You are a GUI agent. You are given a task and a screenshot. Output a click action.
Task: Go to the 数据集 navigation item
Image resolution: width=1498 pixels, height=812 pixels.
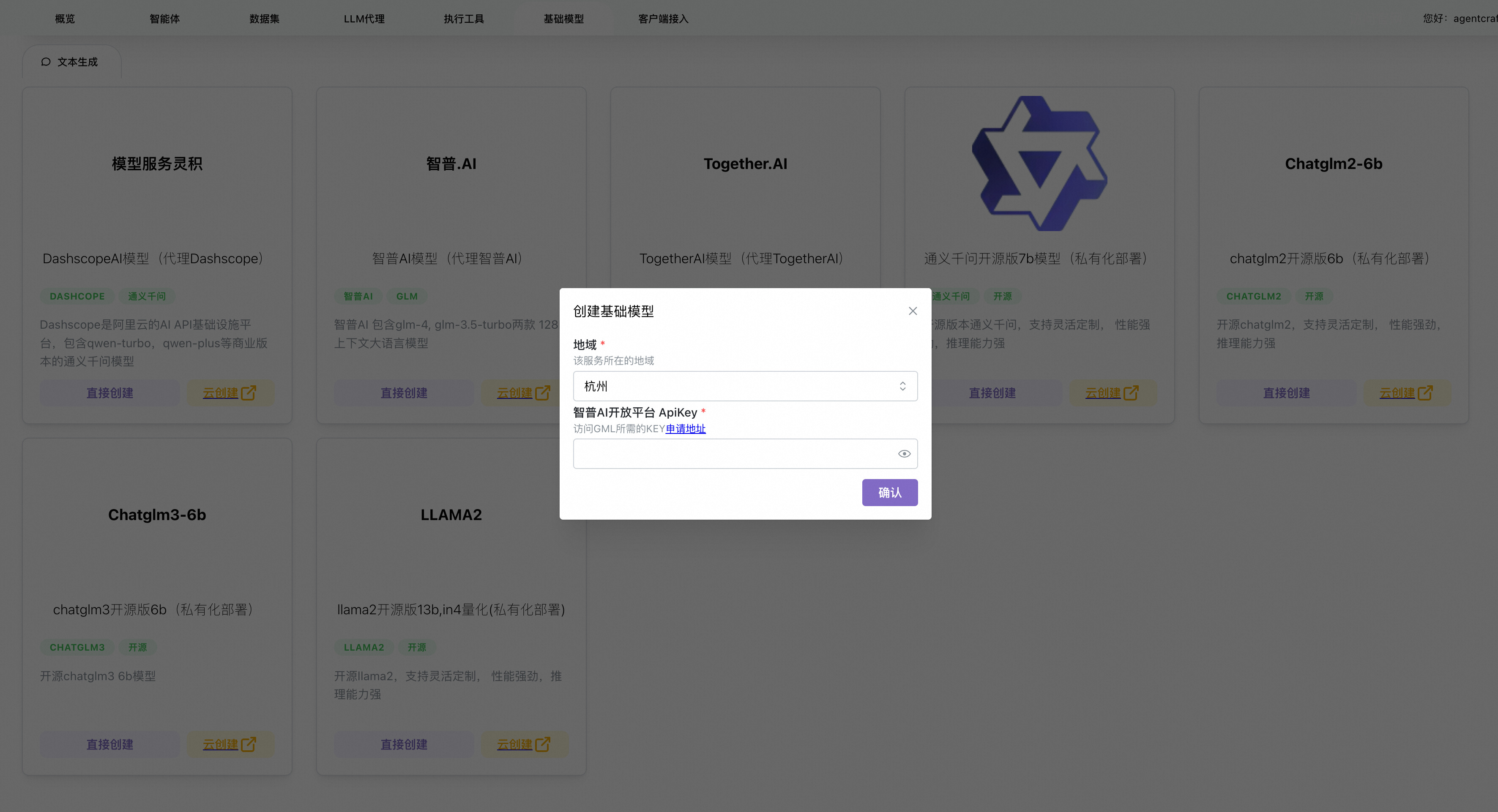[x=264, y=19]
